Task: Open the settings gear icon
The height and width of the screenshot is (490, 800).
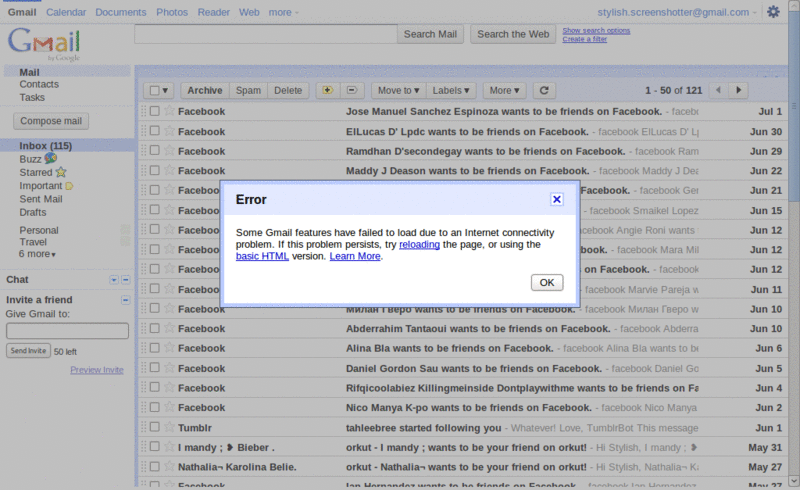Action: (773, 12)
